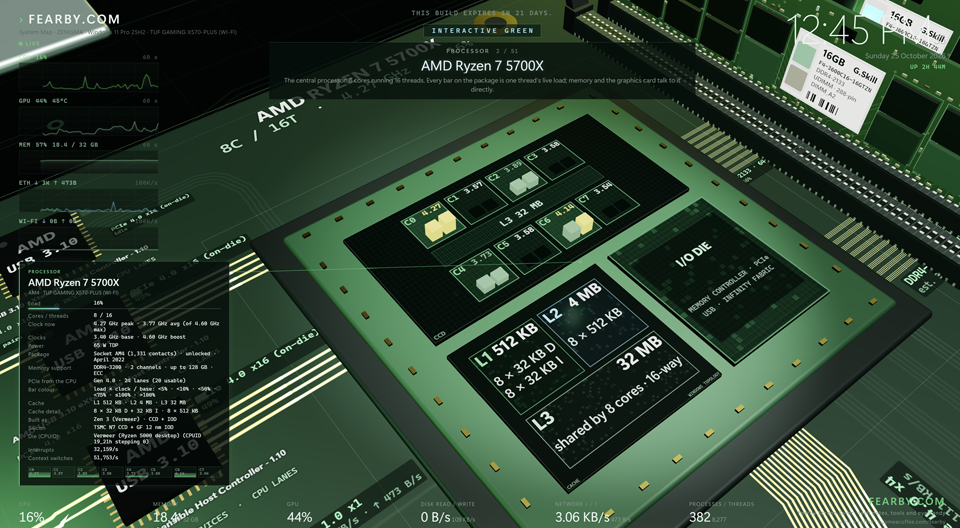
Task: Click the PROCESSOR 2 / 51 counter
Action: coord(482,51)
